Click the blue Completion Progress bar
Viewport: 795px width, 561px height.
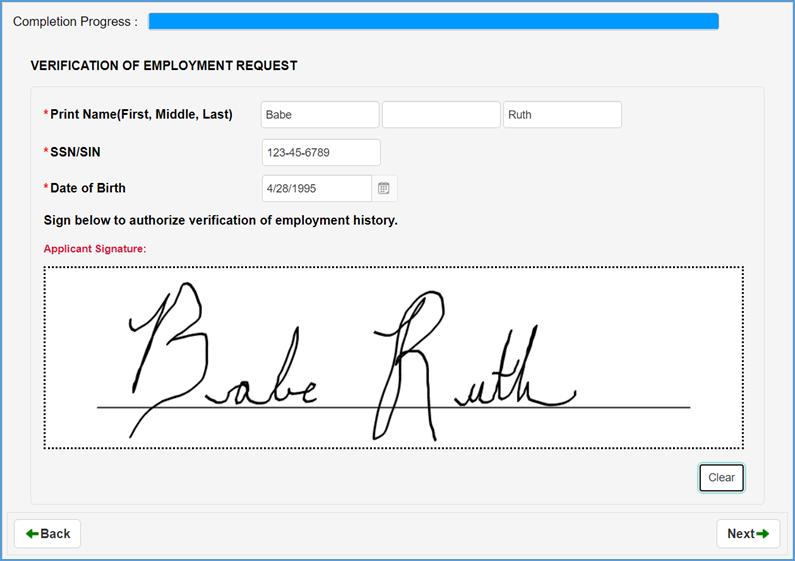(433, 22)
